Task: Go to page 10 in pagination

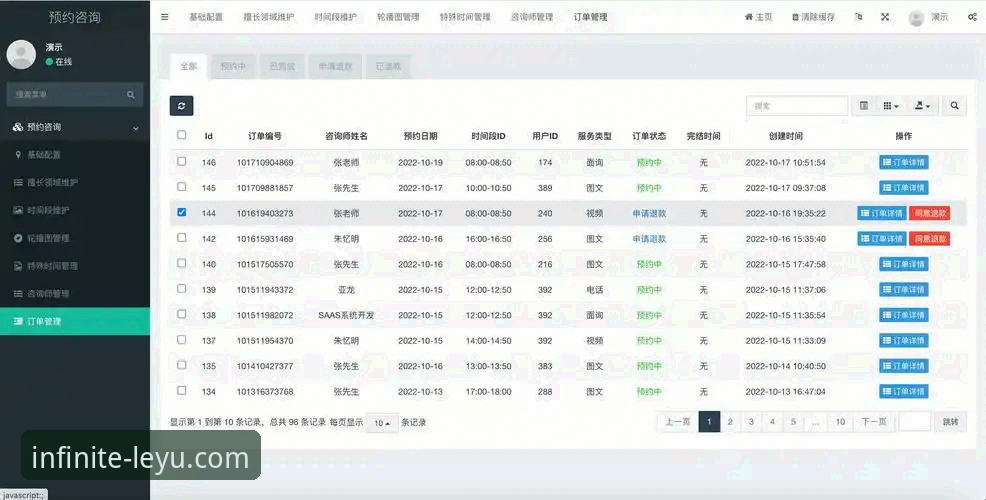Action: 840,422
